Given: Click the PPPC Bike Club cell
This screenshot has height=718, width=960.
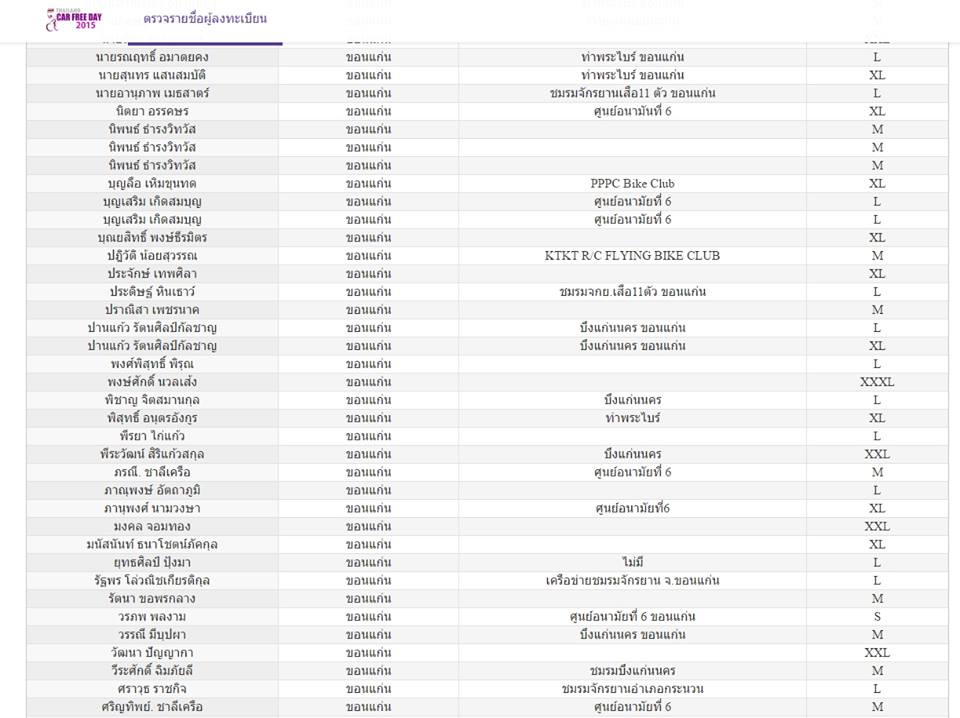Looking at the screenshot, I should 632,184.
